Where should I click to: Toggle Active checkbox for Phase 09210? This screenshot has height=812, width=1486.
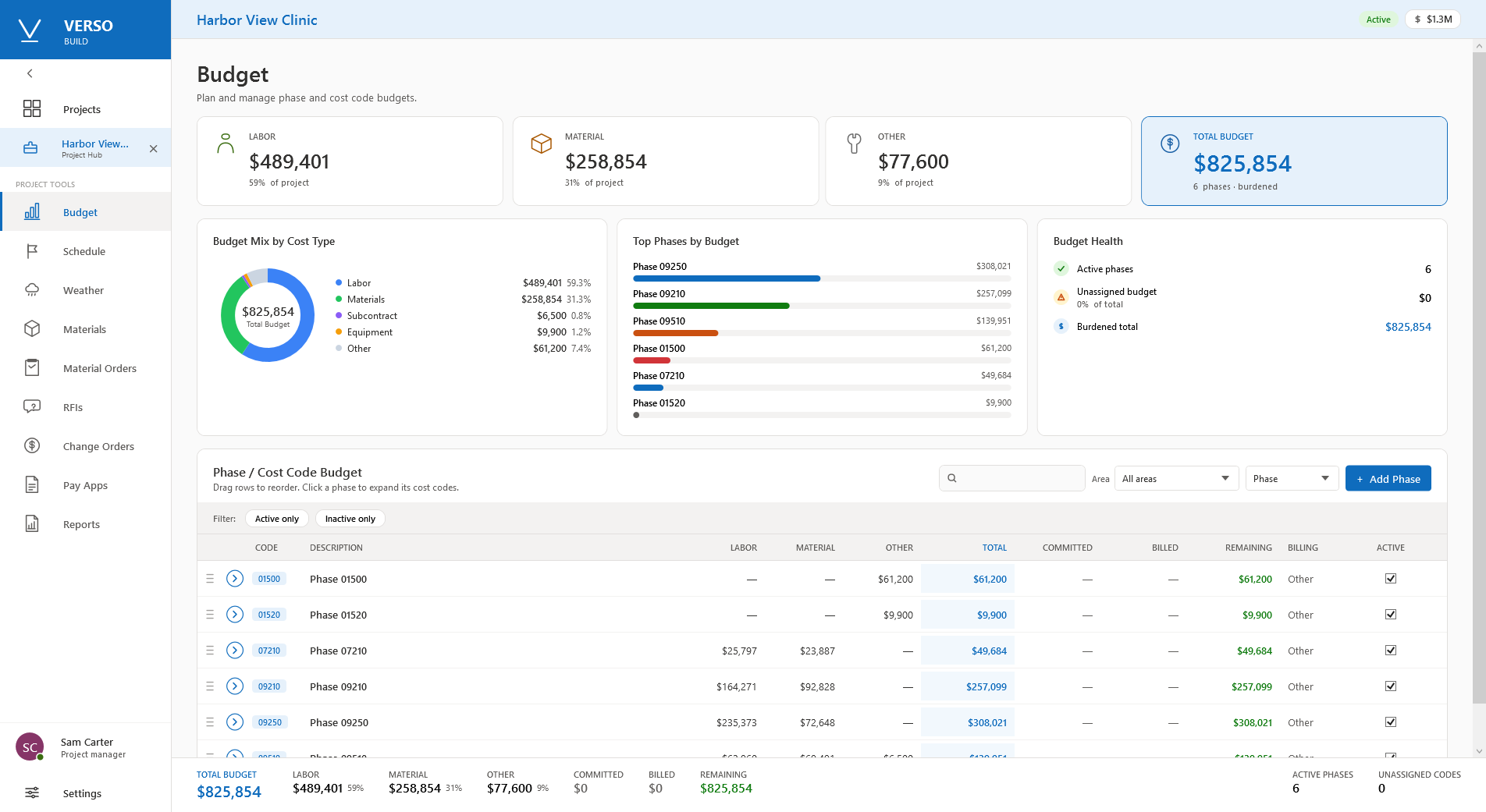pos(1391,686)
